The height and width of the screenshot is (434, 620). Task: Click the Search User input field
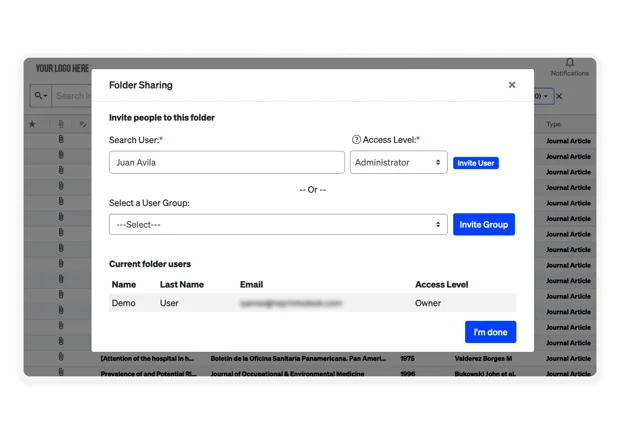tap(227, 162)
